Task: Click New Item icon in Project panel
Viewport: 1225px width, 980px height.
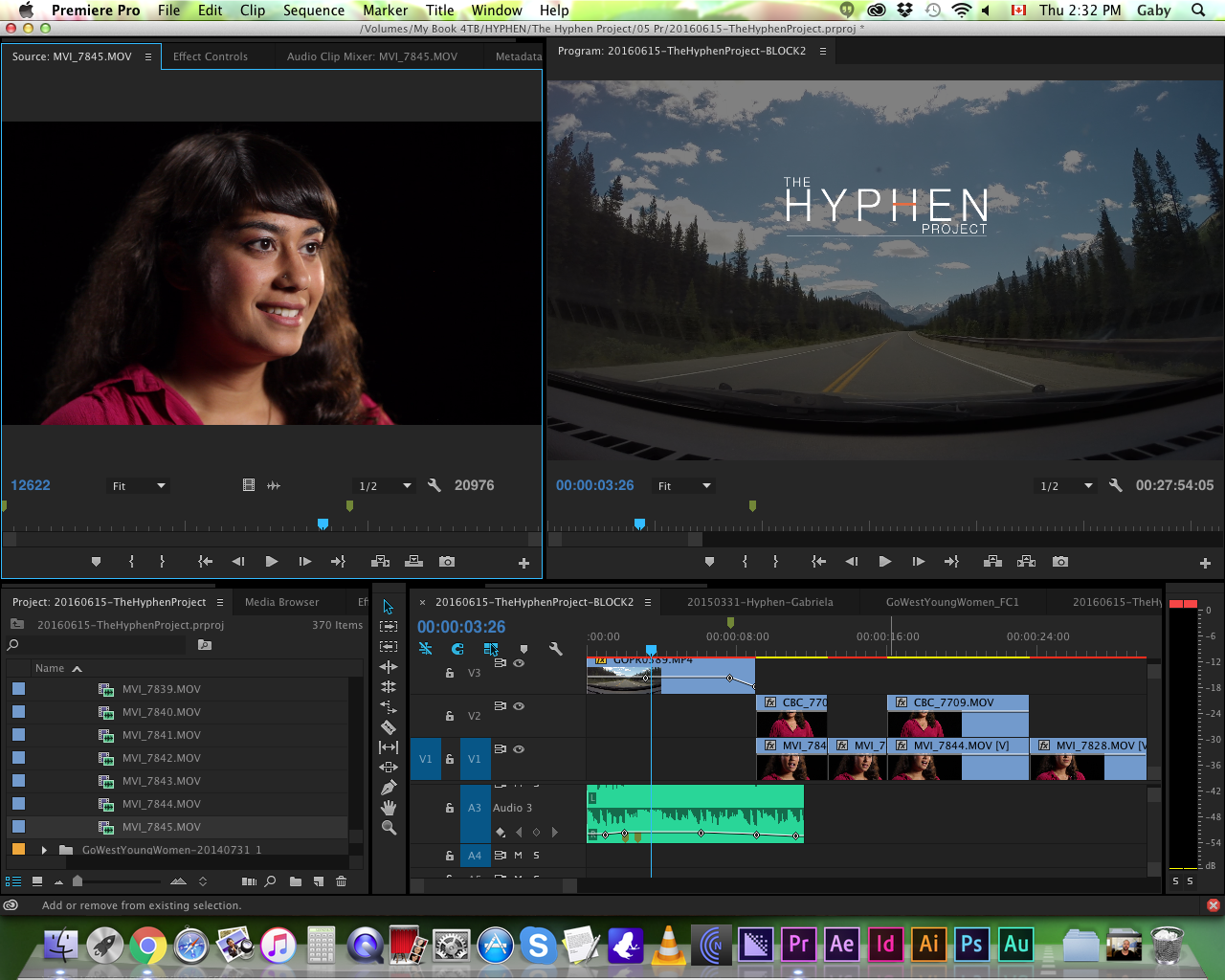Action: click(318, 881)
